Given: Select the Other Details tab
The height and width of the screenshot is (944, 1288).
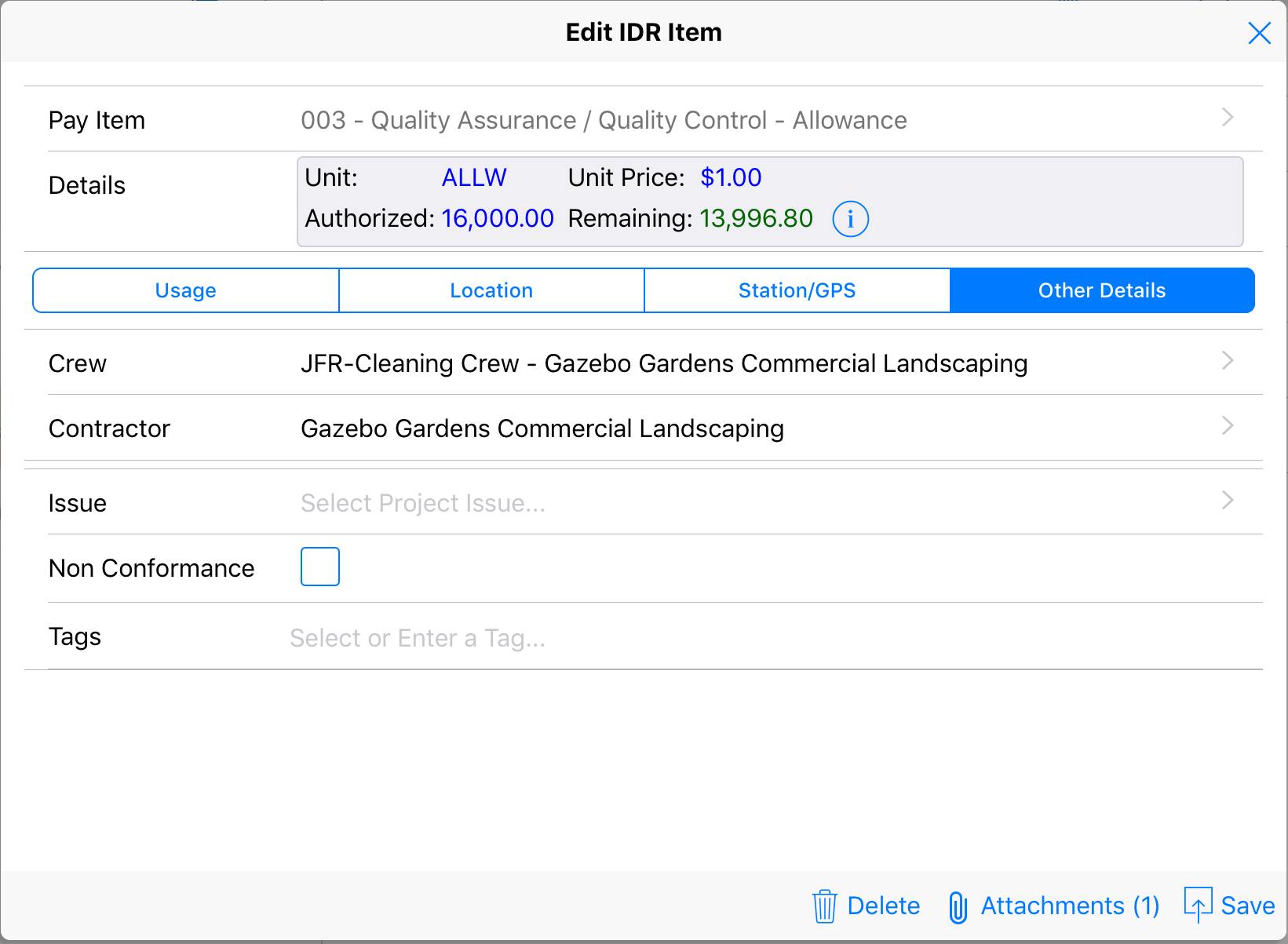Looking at the screenshot, I should pyautogui.click(x=1102, y=290).
